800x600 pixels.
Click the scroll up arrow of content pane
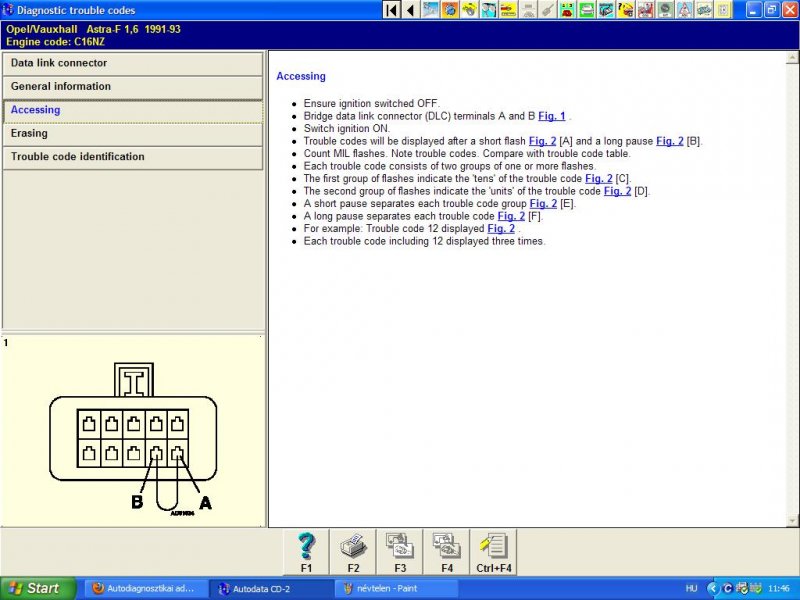coord(792,59)
